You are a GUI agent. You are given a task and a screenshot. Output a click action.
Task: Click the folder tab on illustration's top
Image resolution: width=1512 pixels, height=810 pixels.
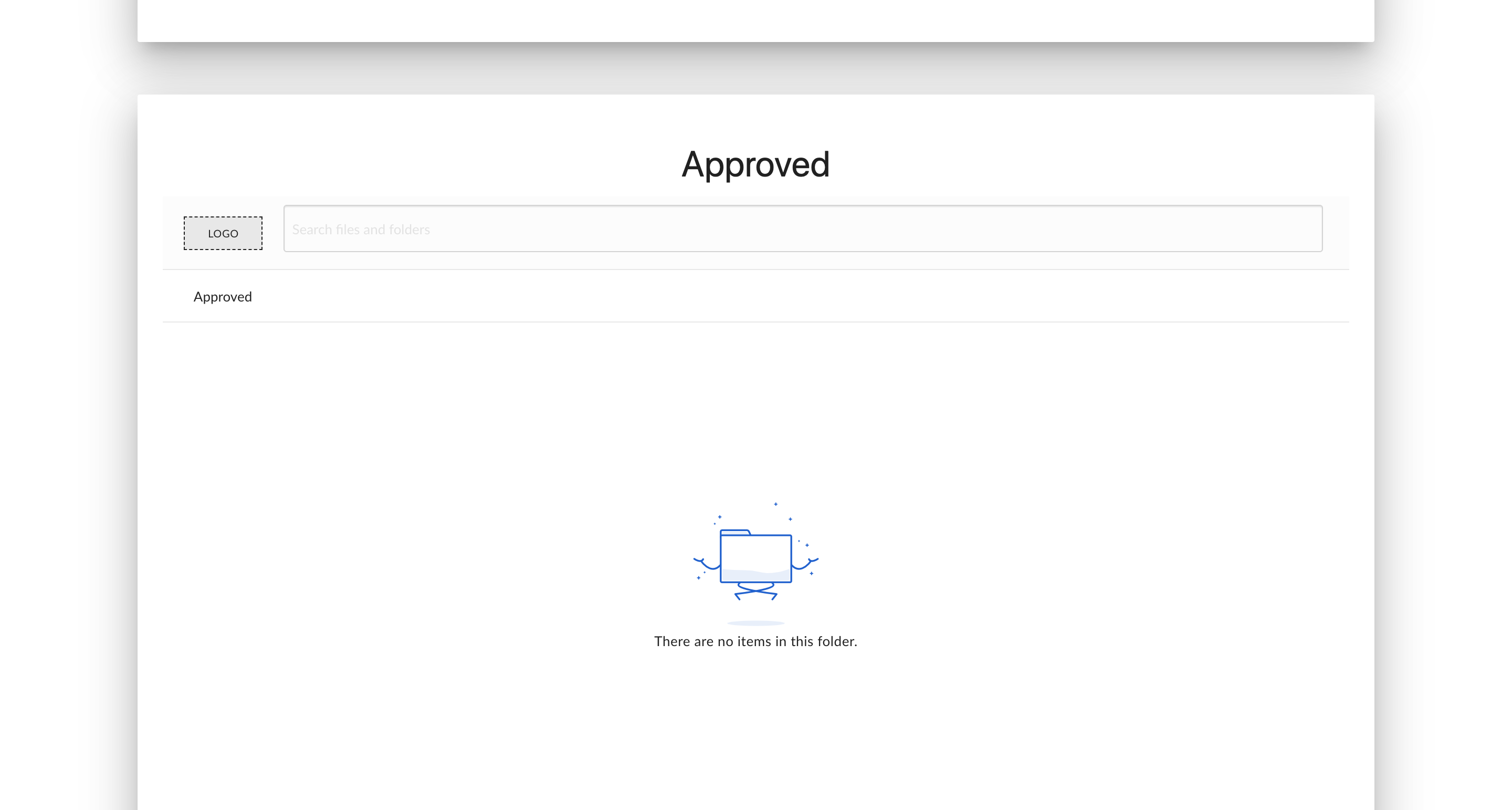tap(734, 532)
